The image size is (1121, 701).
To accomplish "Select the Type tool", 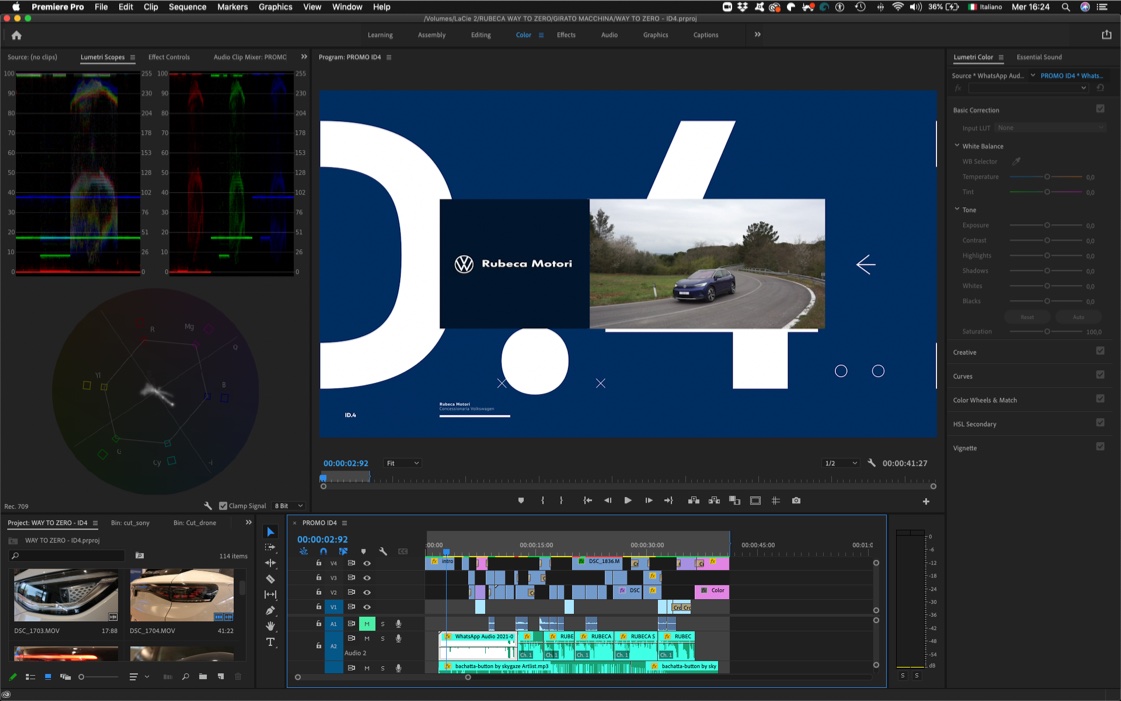I will pyautogui.click(x=270, y=642).
